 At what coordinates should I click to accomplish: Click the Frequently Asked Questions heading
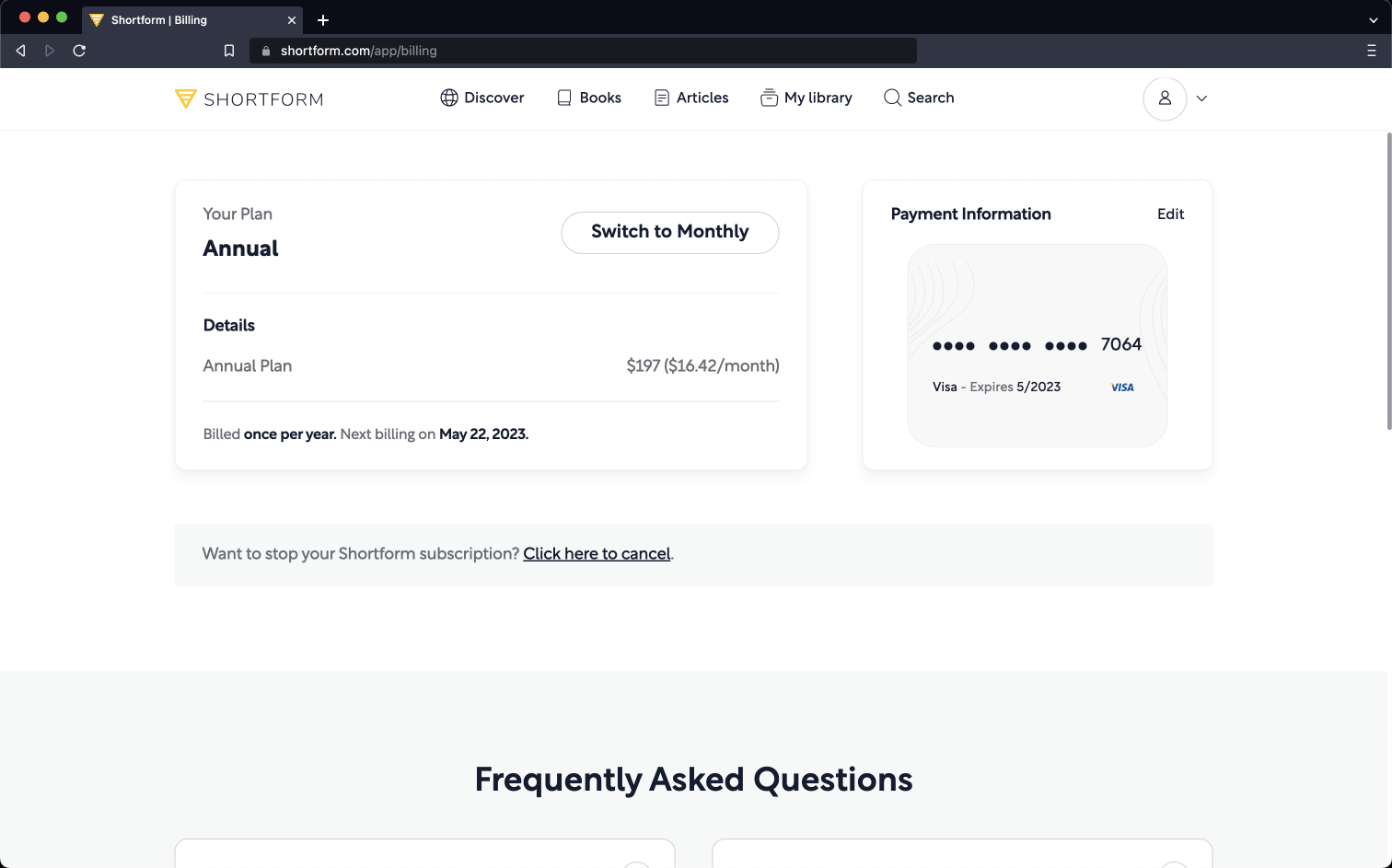[693, 780]
